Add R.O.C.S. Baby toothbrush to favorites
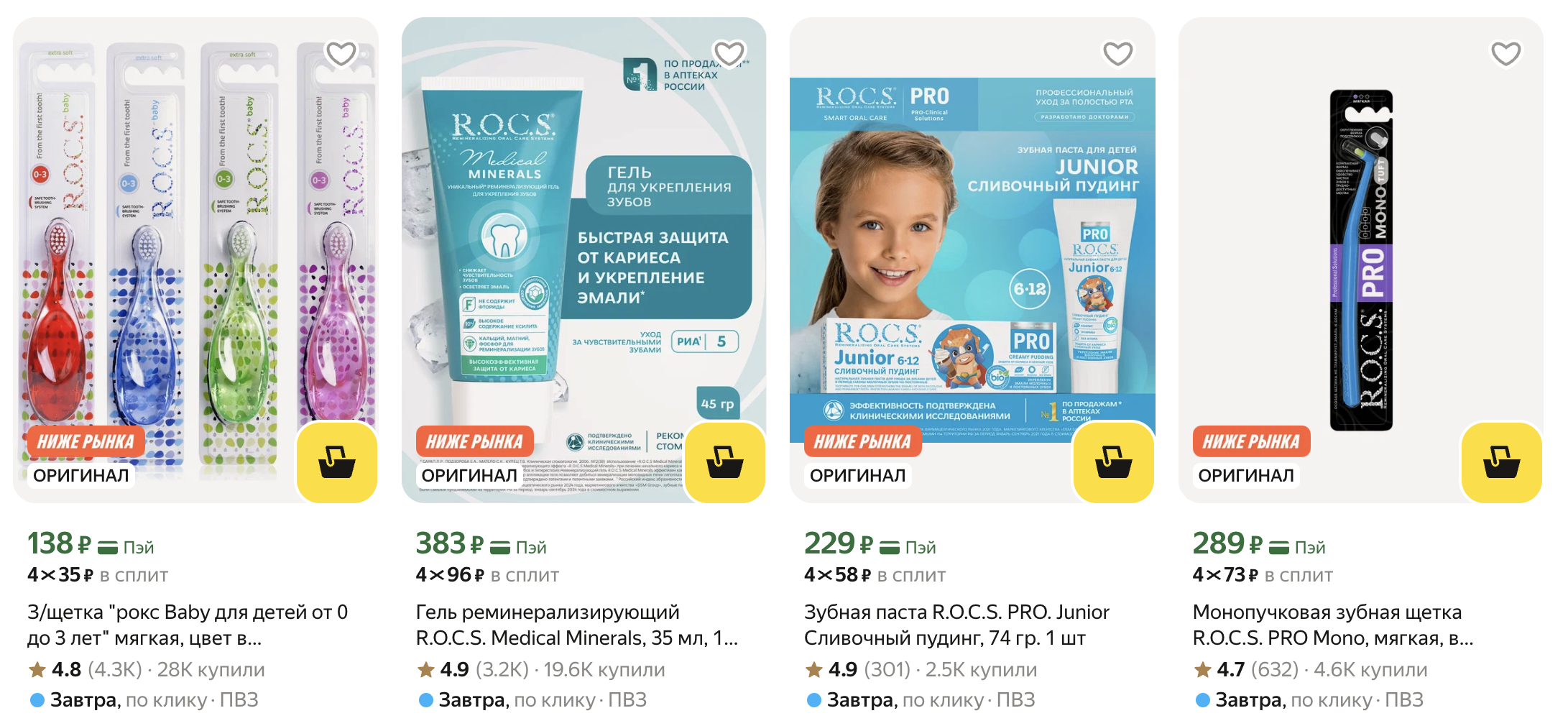Viewport: 1568px width, 726px height. 341,53
